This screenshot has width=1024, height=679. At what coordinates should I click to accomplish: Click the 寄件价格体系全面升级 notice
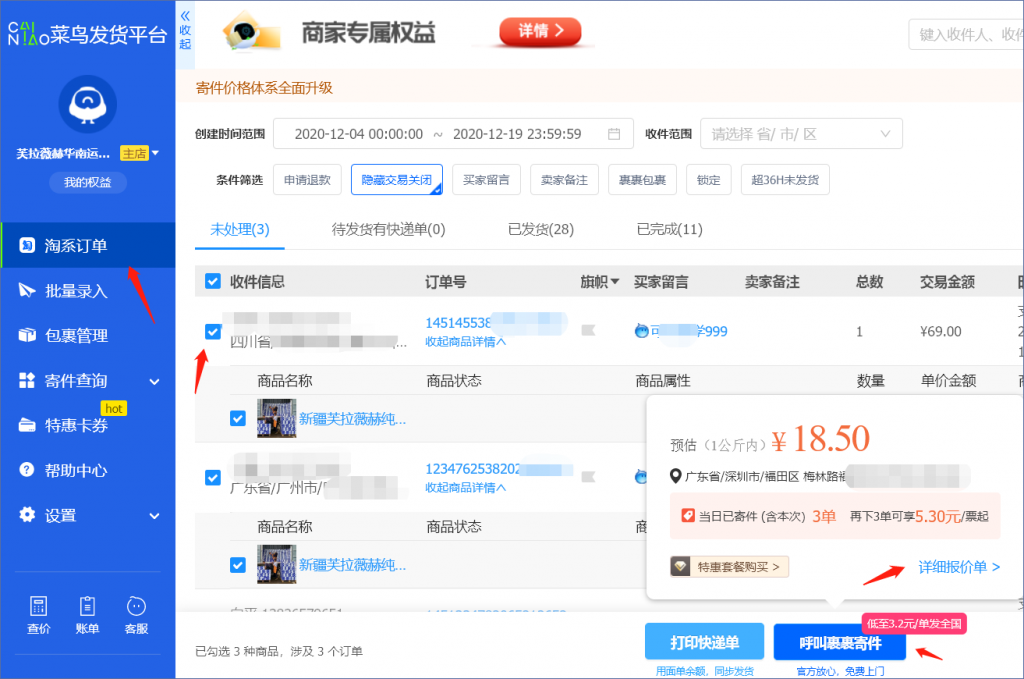264,88
